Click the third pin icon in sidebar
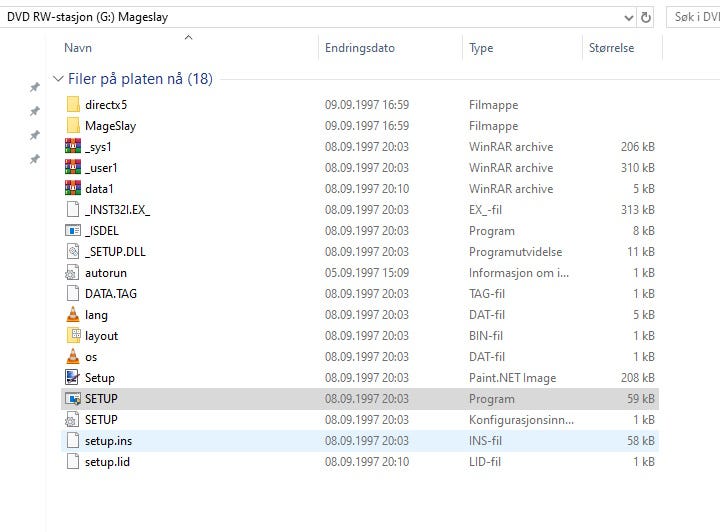 click(x=34, y=135)
